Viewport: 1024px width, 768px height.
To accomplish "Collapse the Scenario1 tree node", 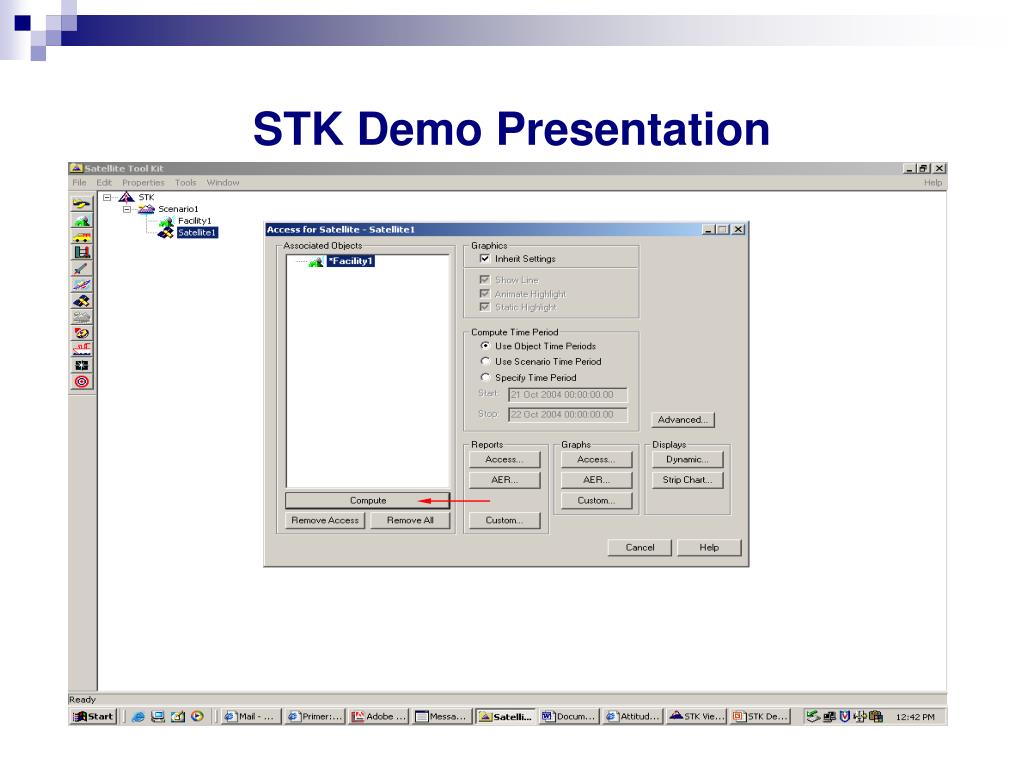I will point(127,209).
